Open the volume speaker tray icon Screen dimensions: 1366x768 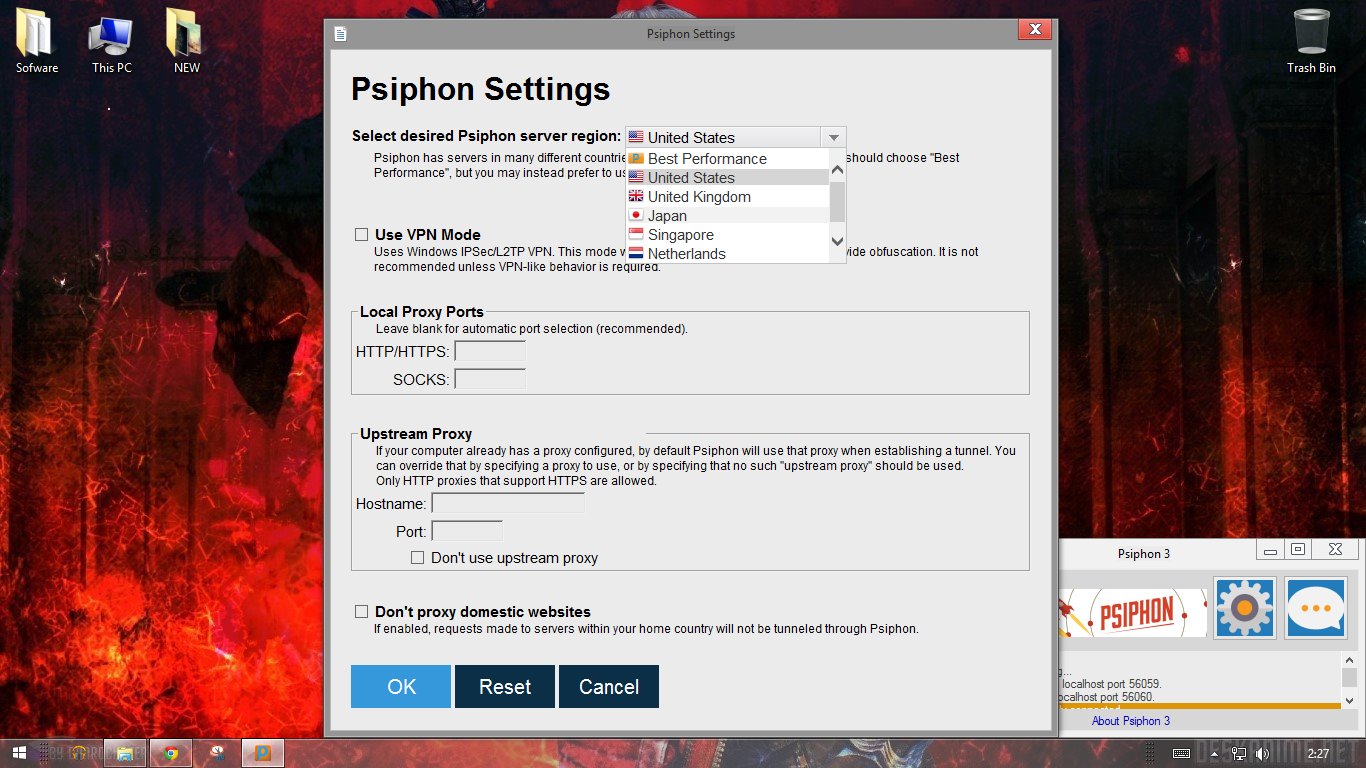coord(1262,753)
